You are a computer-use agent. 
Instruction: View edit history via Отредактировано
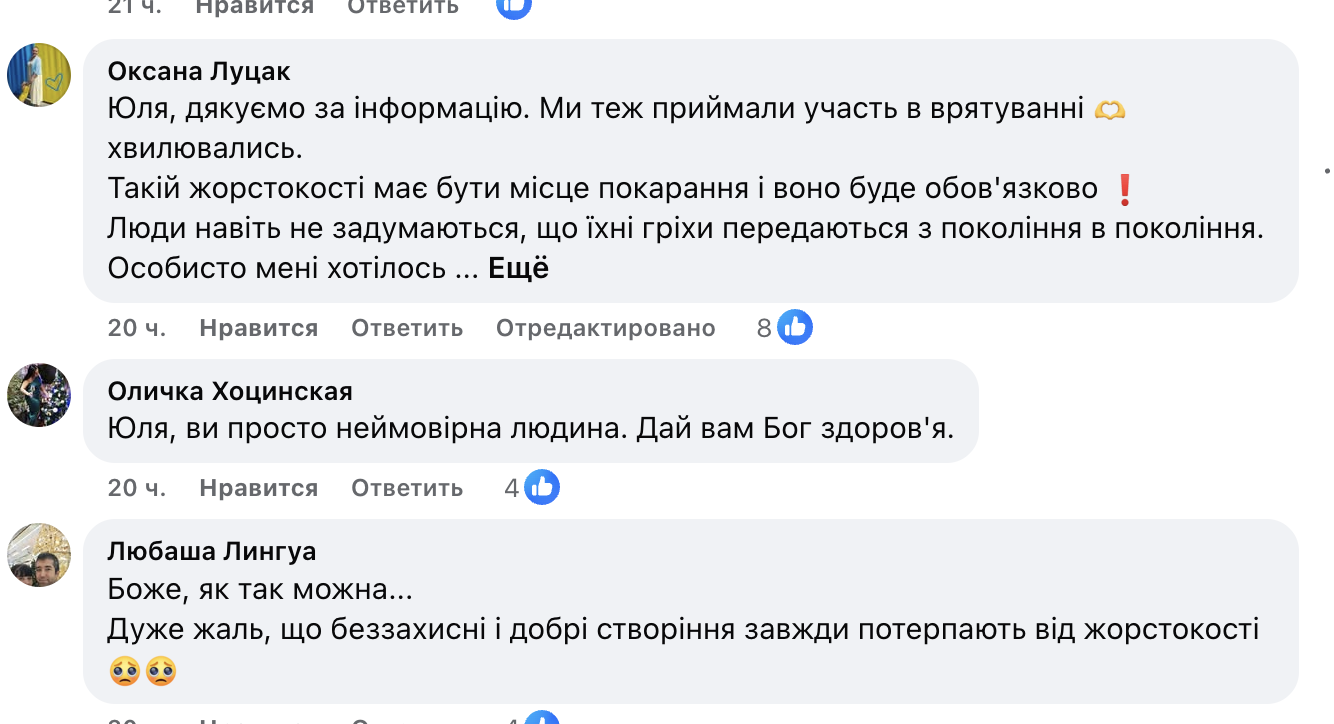pos(605,328)
